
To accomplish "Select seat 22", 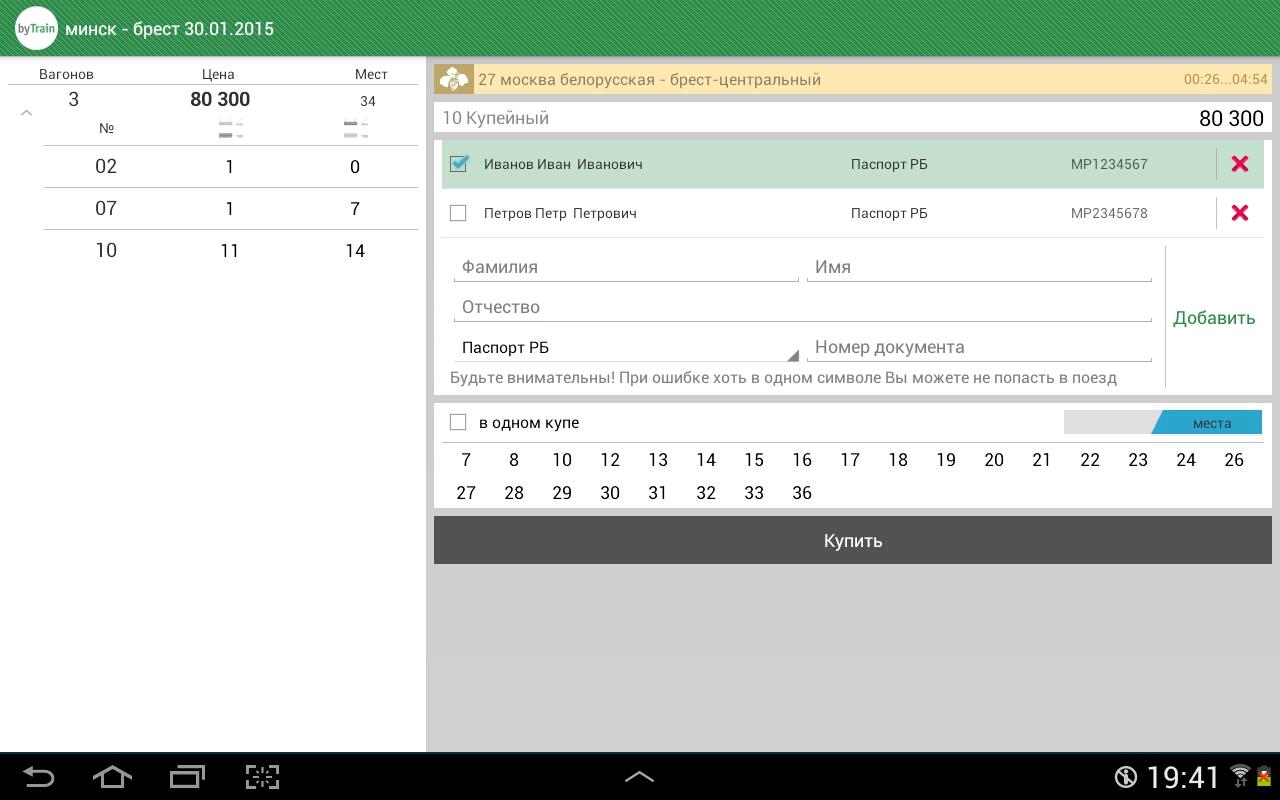I will click(1090, 460).
